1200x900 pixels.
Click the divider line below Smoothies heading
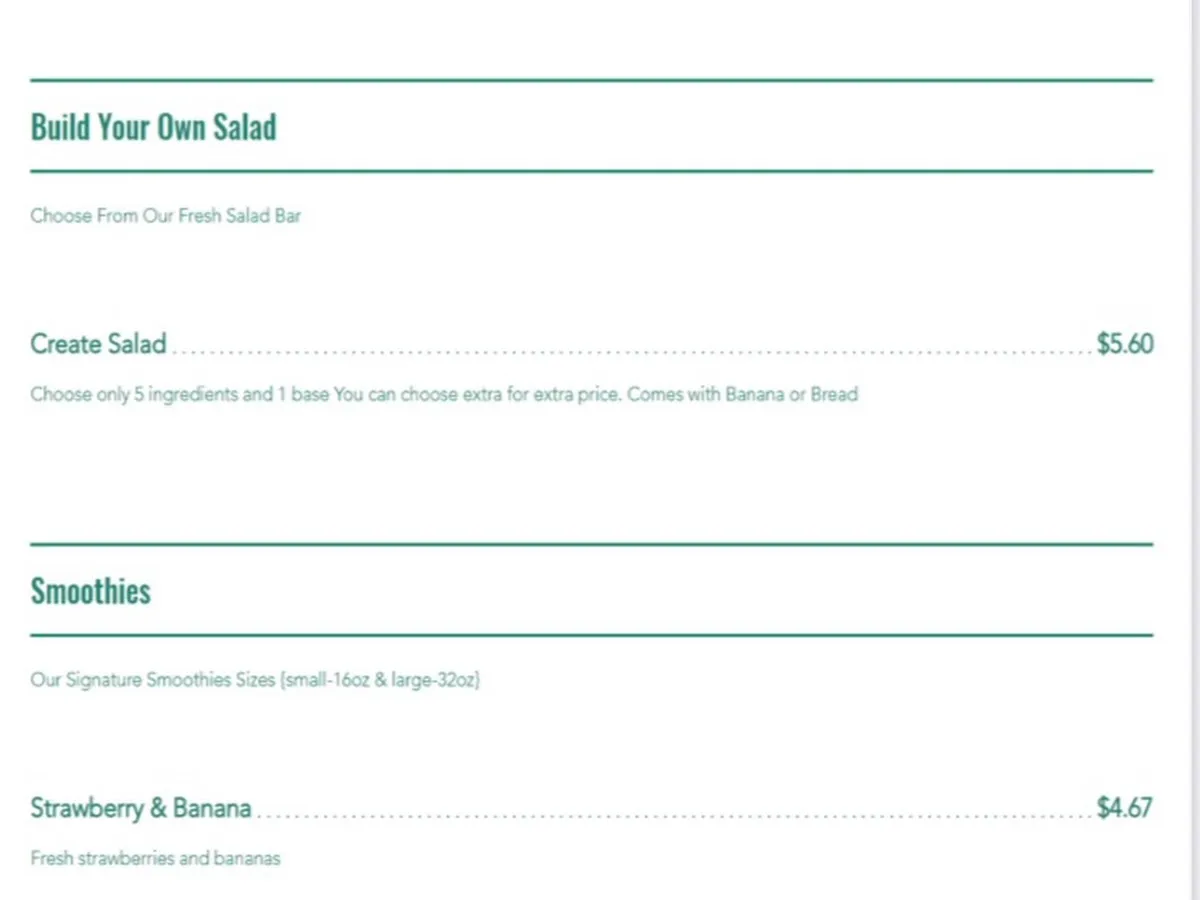(590, 635)
